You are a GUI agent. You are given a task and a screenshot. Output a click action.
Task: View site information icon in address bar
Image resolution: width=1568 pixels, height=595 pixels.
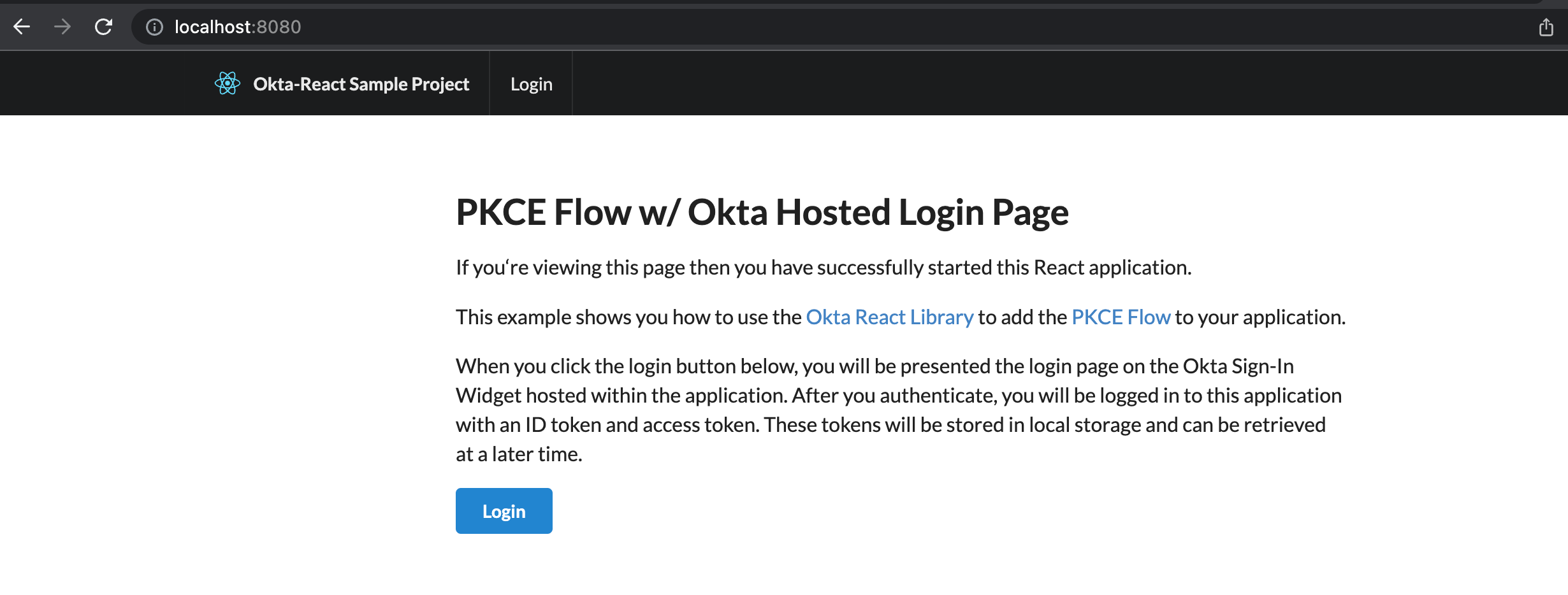pos(154,27)
